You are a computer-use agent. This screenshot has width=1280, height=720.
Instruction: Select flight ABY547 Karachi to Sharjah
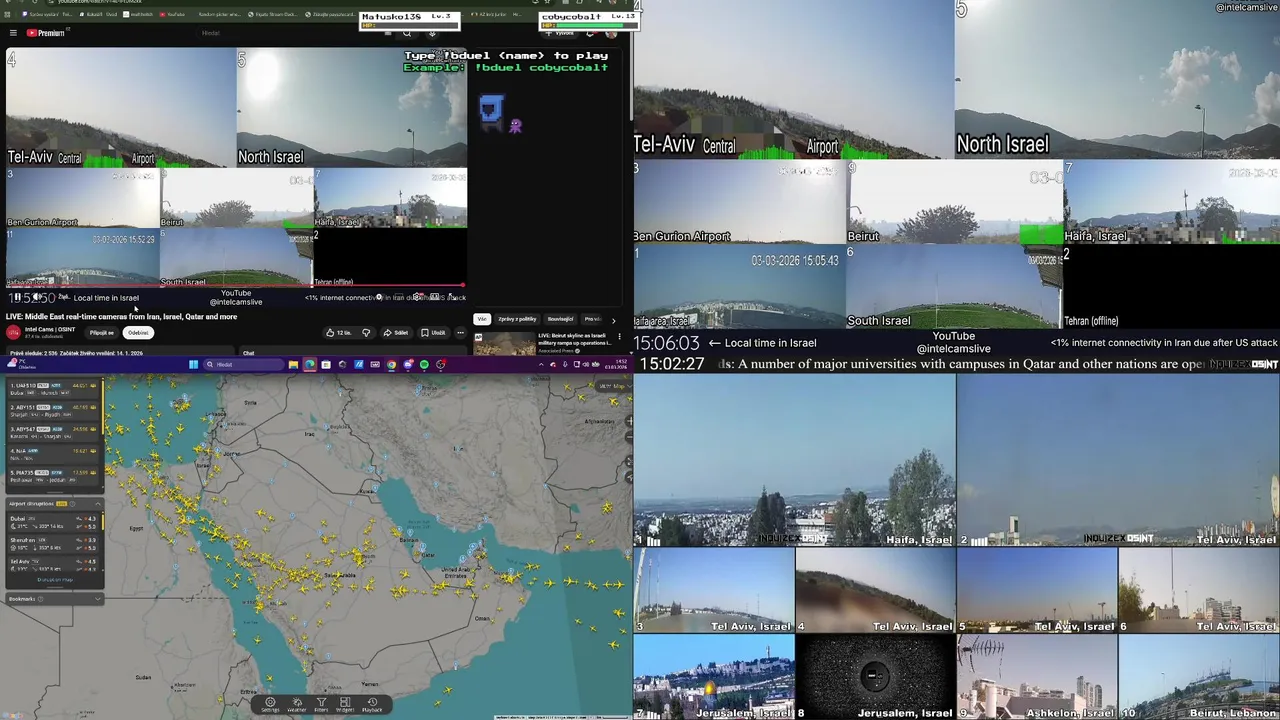53,432
